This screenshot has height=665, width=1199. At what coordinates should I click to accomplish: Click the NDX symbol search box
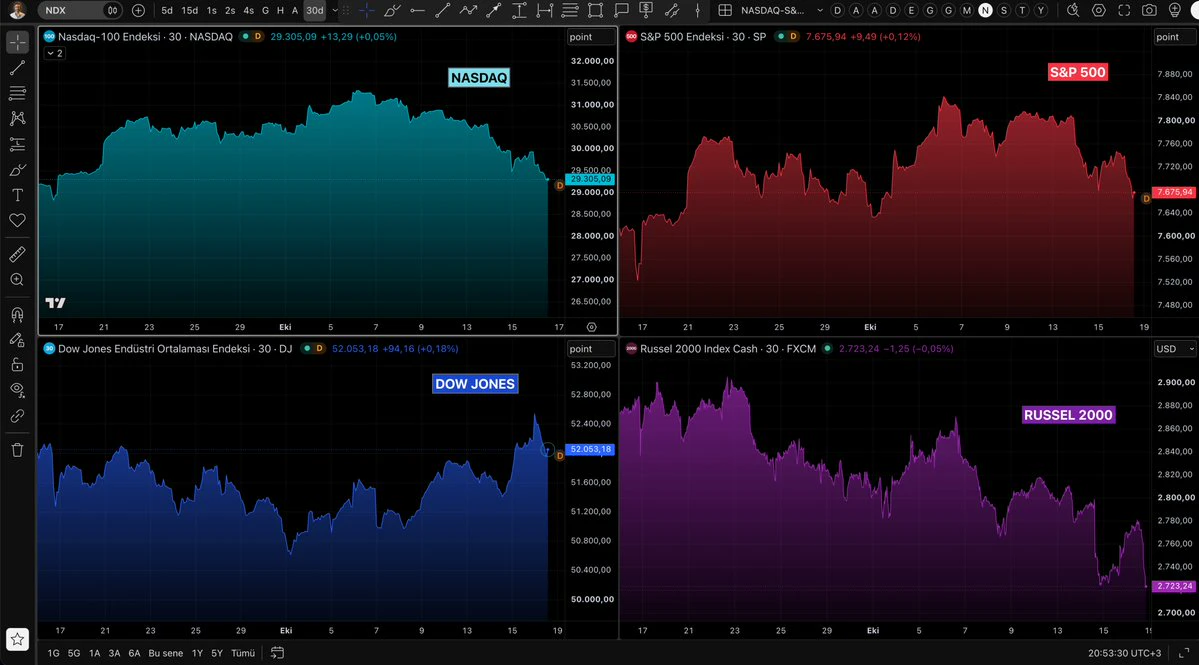pos(80,11)
